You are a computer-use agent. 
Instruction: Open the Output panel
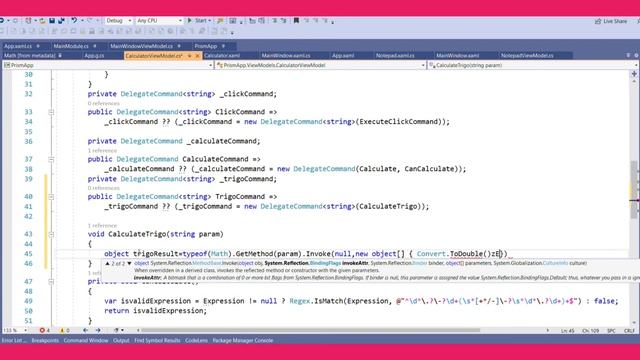(x=121, y=340)
